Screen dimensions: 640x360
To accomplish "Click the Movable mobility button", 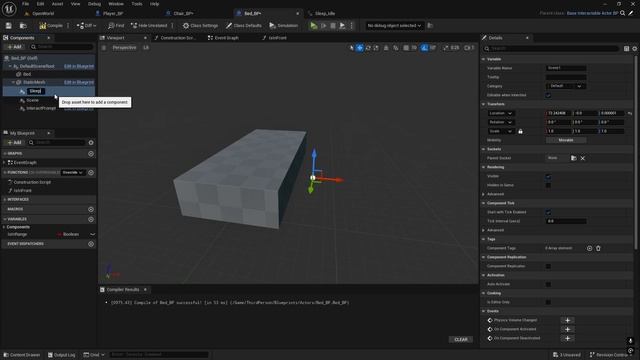I will (566, 140).
